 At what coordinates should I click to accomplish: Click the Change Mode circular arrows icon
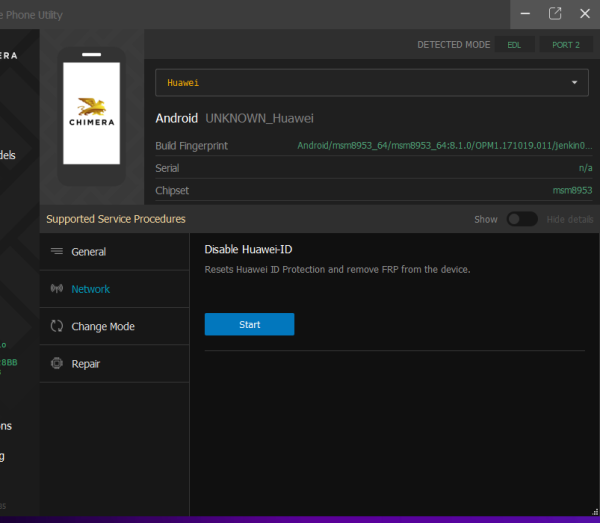point(57,326)
